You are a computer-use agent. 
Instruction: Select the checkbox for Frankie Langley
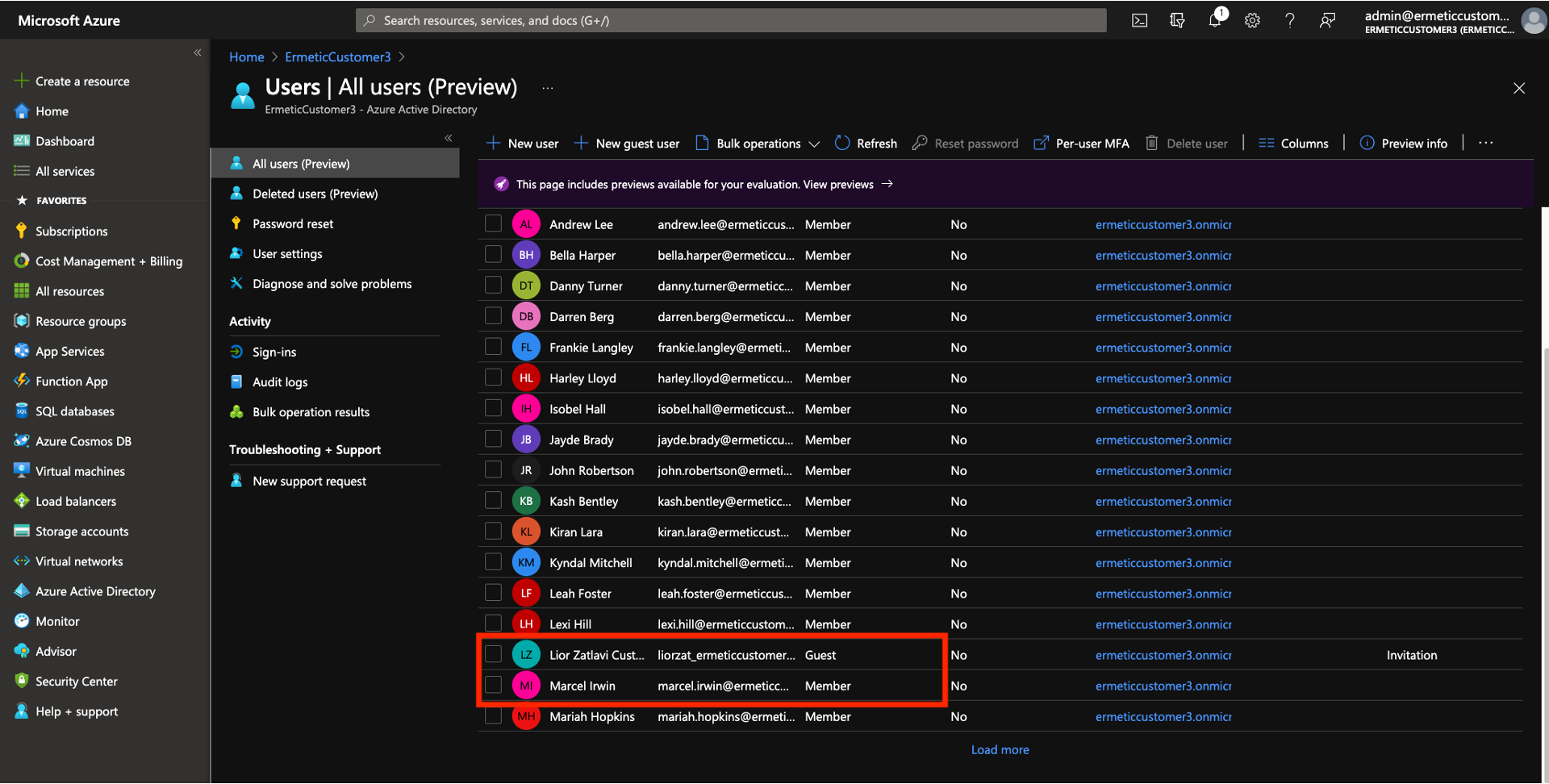493,347
